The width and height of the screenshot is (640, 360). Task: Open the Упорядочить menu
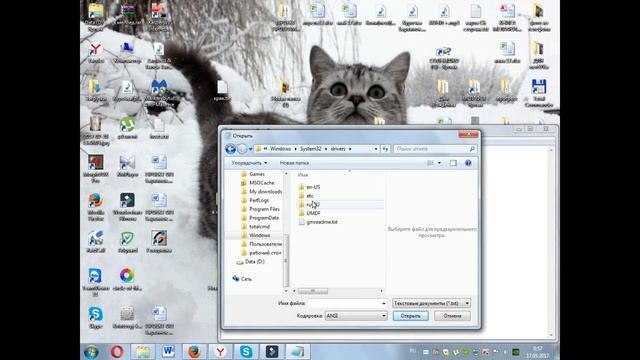[x=249, y=163]
